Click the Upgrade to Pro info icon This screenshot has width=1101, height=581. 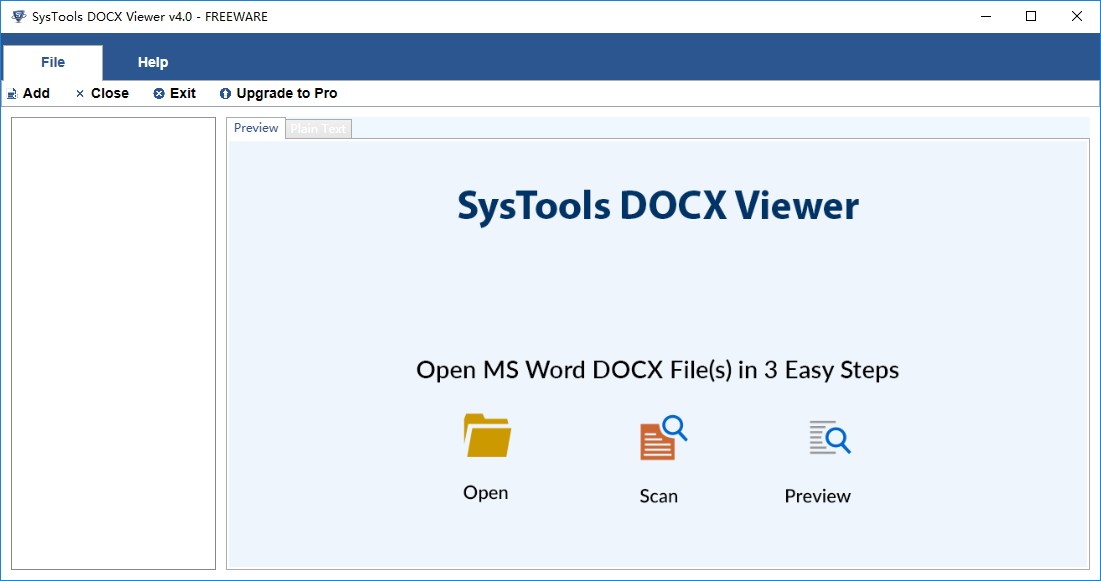pos(225,93)
